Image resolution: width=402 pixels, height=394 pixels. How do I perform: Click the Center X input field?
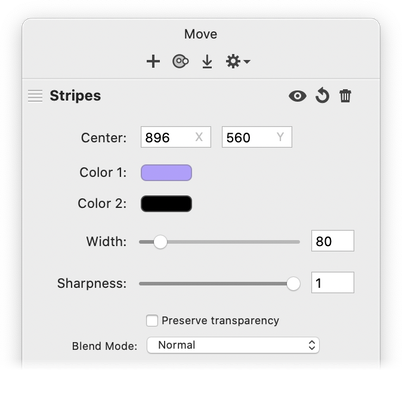(x=176, y=137)
